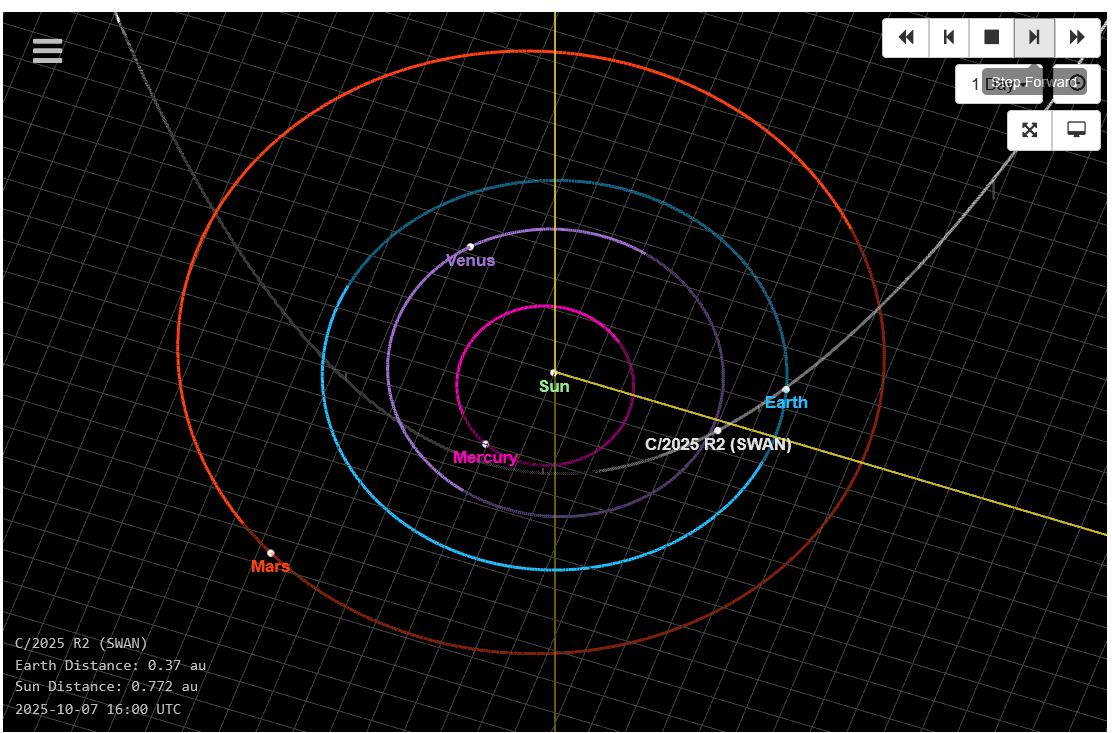Select the Venus label

[x=470, y=261]
